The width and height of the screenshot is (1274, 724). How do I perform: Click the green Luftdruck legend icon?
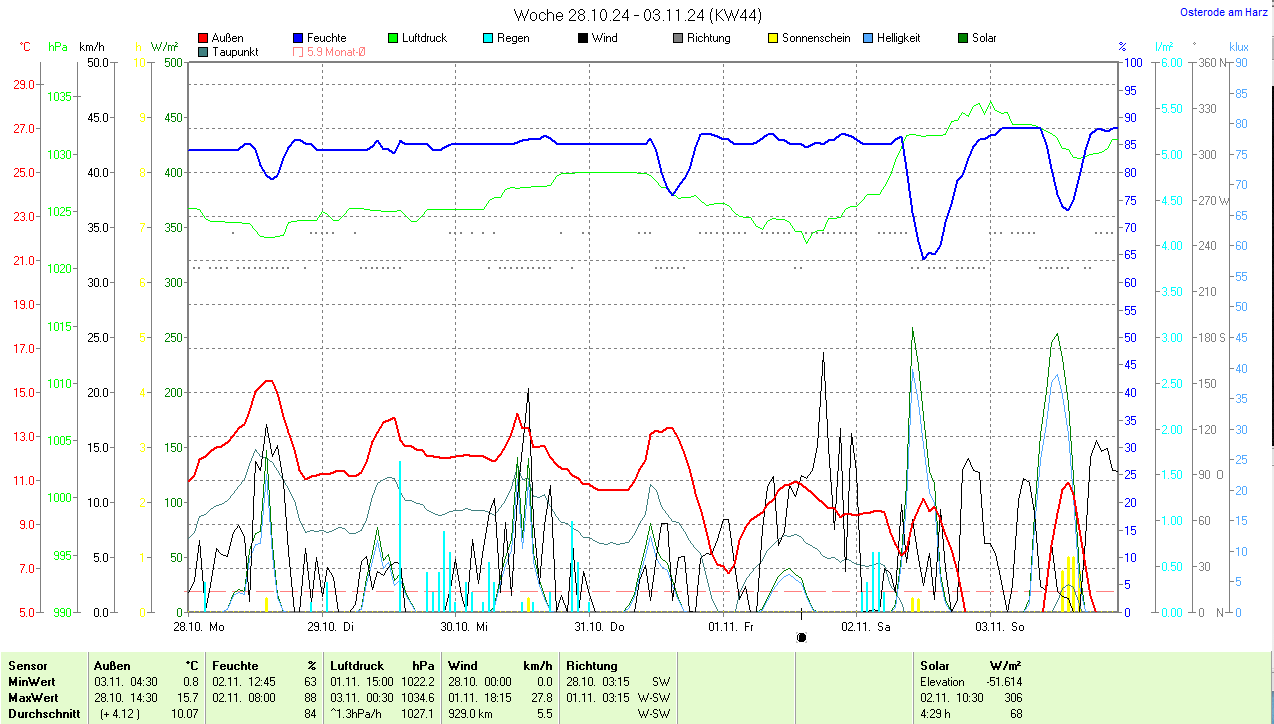[x=393, y=39]
